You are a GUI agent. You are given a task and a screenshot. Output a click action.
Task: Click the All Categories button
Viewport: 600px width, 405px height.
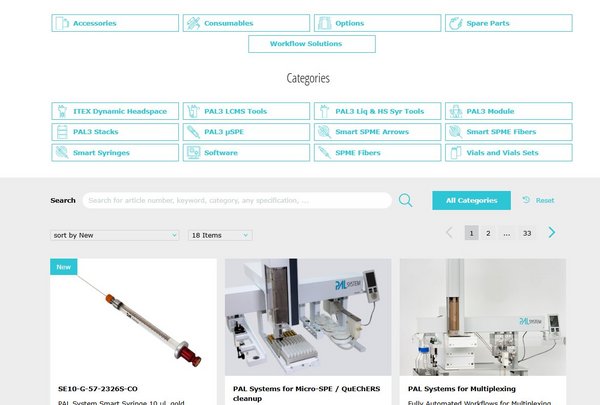click(x=471, y=200)
